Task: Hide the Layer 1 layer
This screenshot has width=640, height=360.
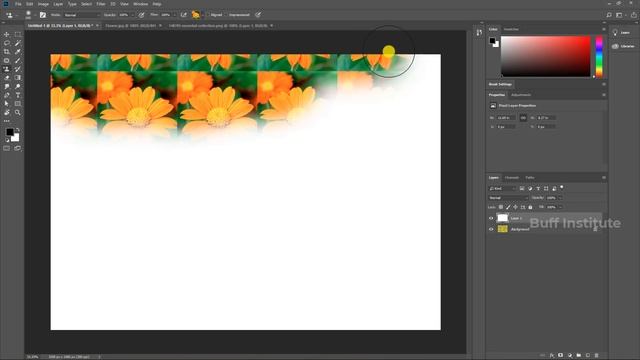Action: (491, 218)
